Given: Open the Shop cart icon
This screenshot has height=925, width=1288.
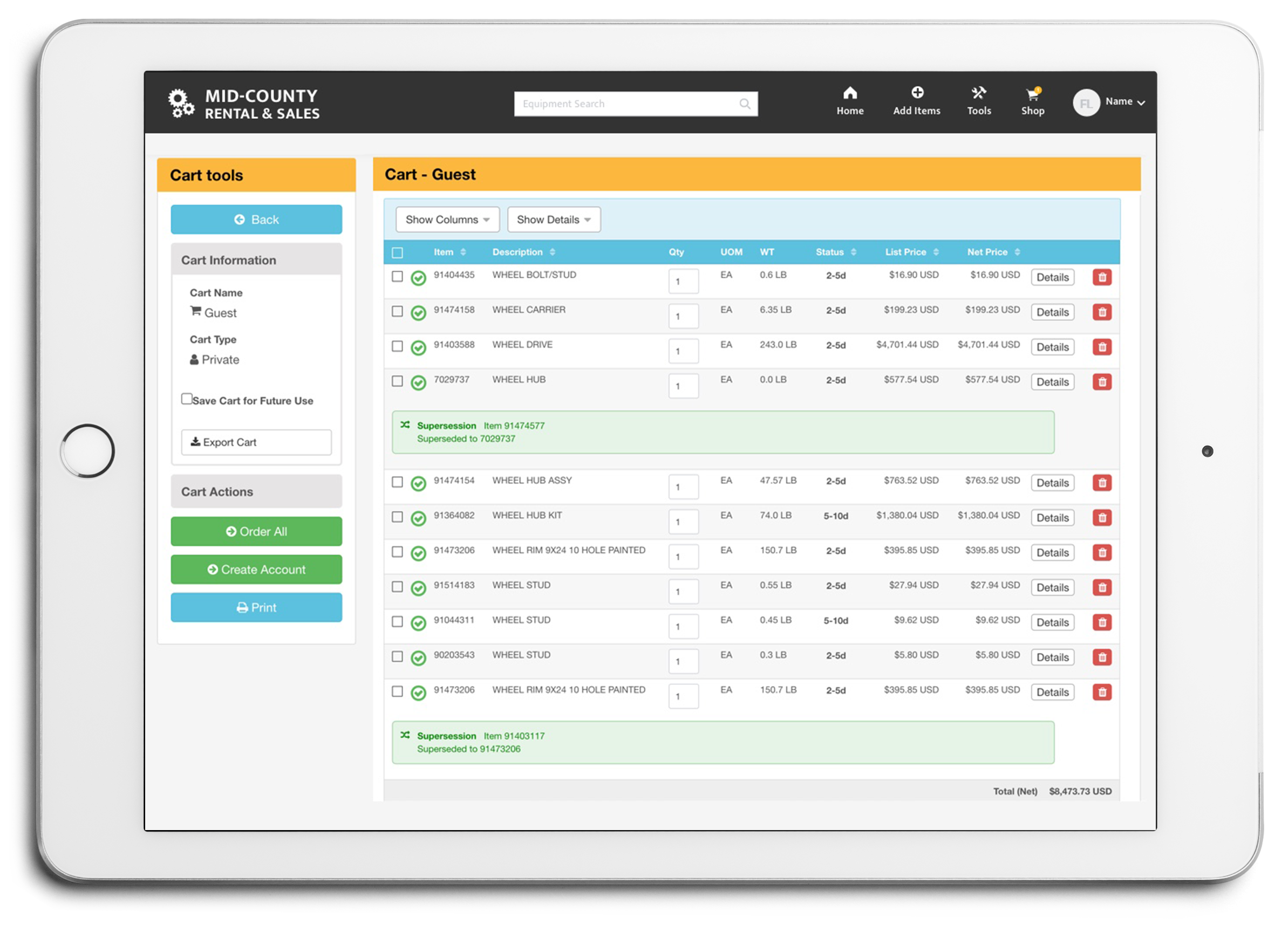Looking at the screenshot, I should click(1033, 95).
